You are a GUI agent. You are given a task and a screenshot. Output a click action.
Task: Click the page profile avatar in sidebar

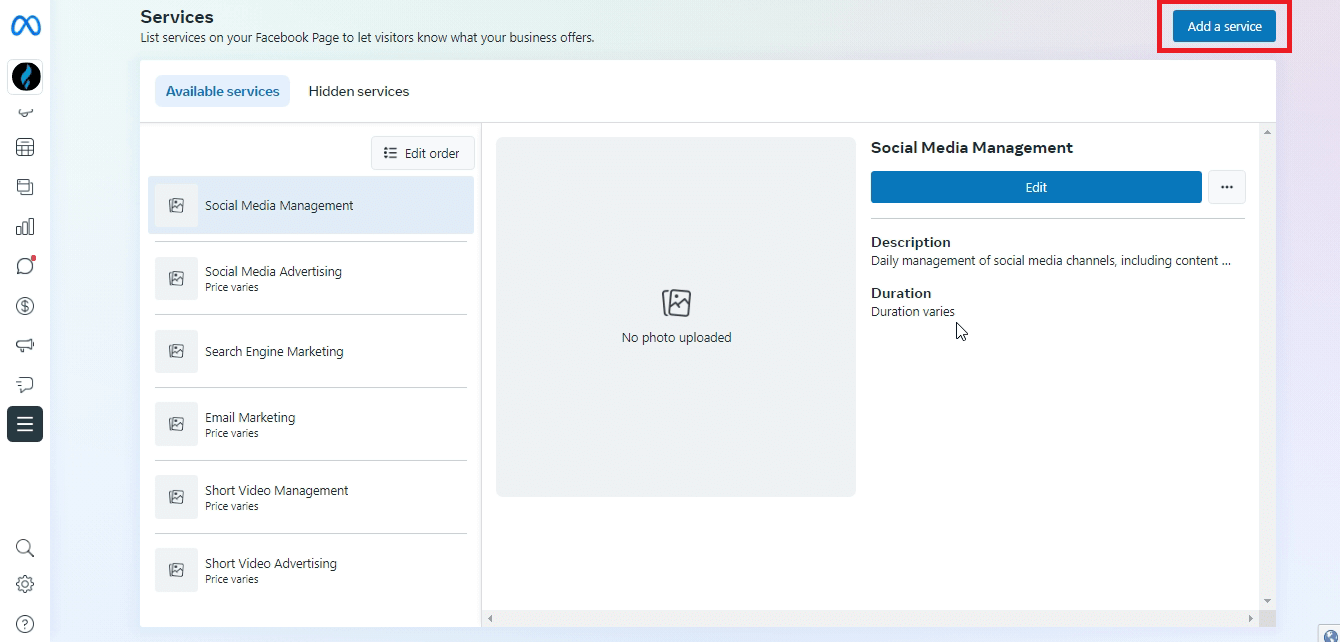(x=25, y=77)
